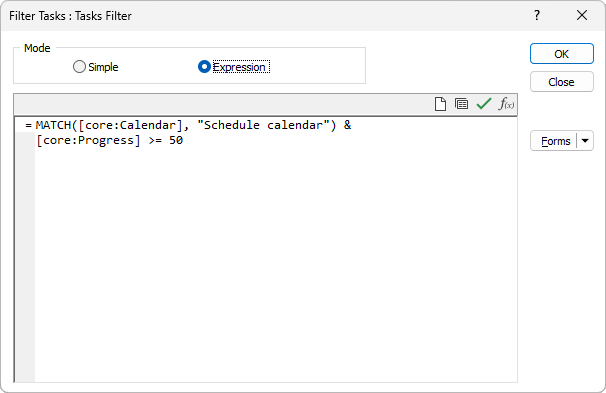The image size is (606, 393).
Task: Click the [core:Calendar] field reference
Action: pyautogui.click(x=130, y=125)
